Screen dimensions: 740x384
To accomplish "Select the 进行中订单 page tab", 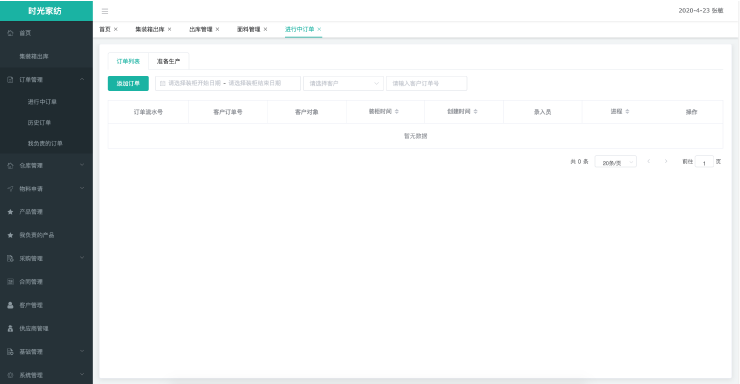I will (299, 29).
